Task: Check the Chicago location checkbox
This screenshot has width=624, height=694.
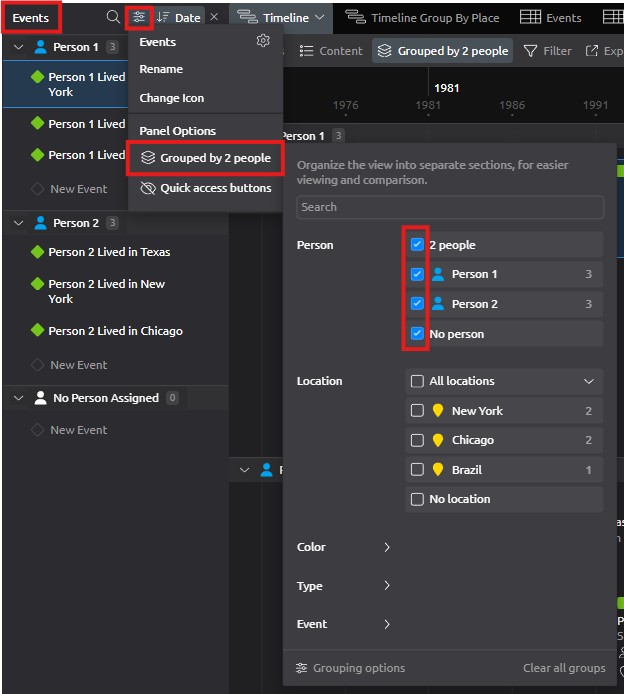Action: coord(417,440)
